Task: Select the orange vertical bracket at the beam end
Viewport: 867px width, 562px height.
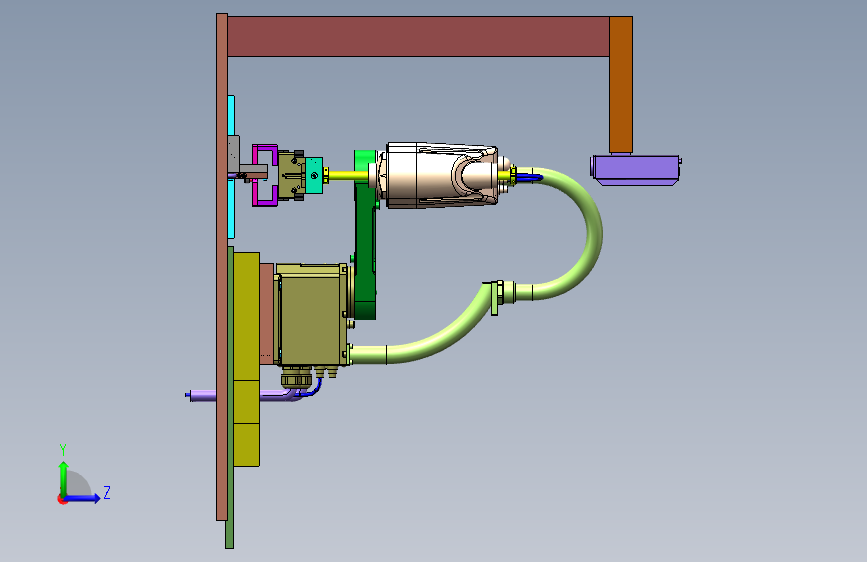Action: tap(621, 85)
